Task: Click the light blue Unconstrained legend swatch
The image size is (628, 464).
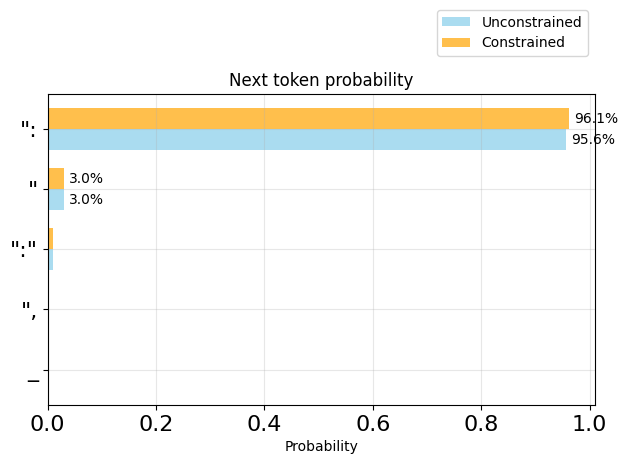Action: coord(456,22)
